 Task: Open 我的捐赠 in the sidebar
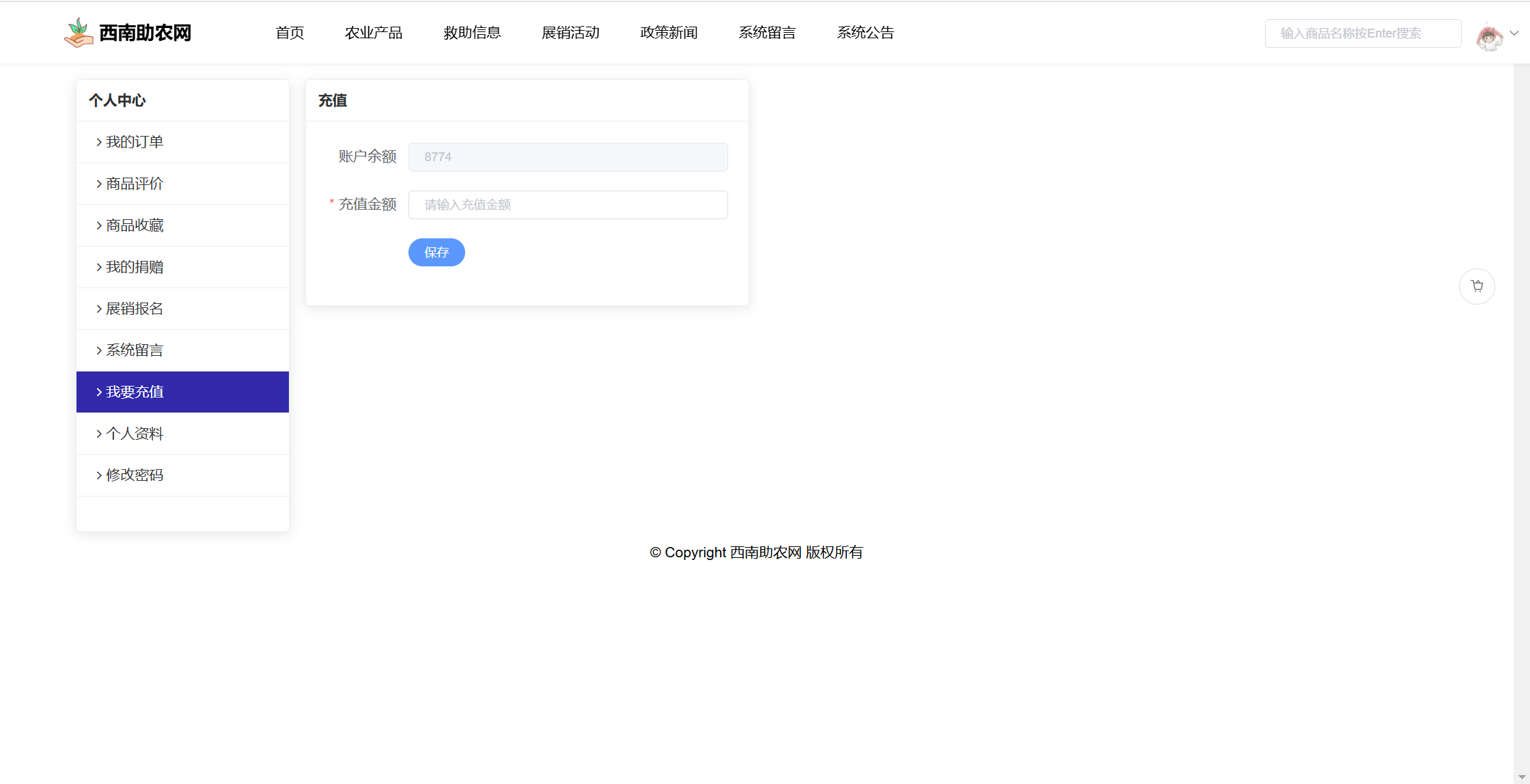135,267
